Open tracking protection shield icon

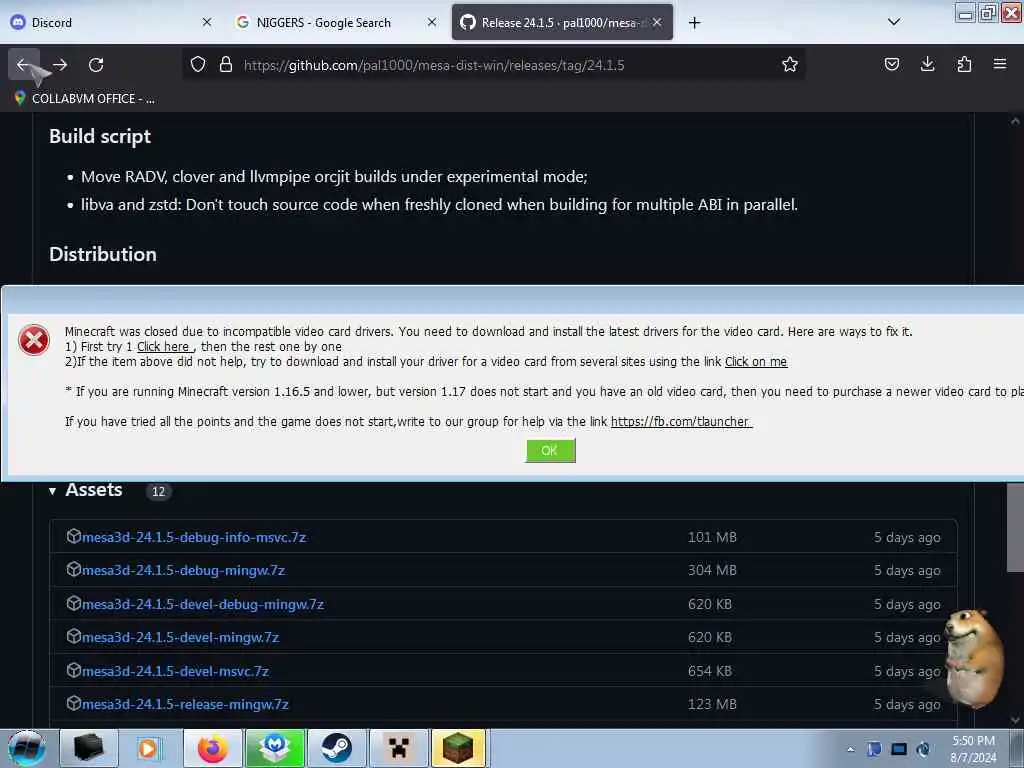(198, 65)
